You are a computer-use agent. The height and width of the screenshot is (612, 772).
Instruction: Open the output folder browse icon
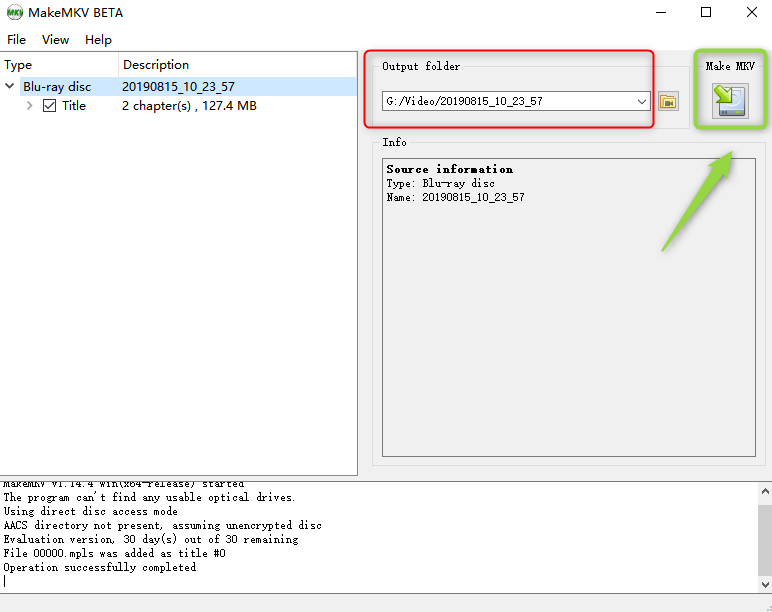click(x=668, y=101)
